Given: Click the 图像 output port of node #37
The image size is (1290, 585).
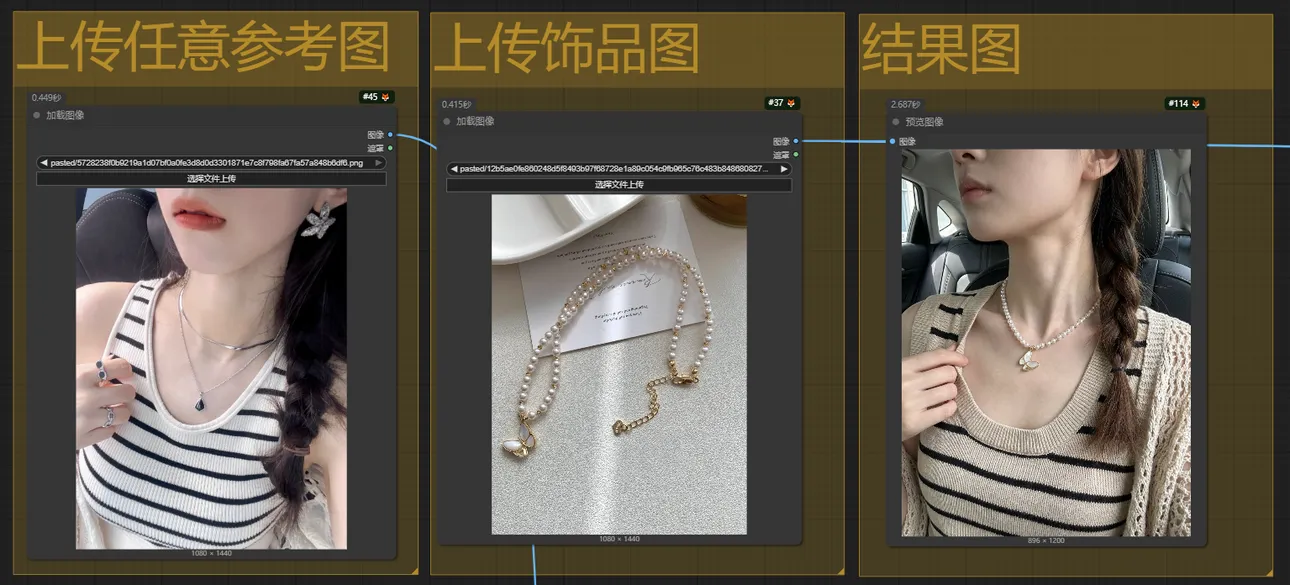Looking at the screenshot, I should coord(796,141).
